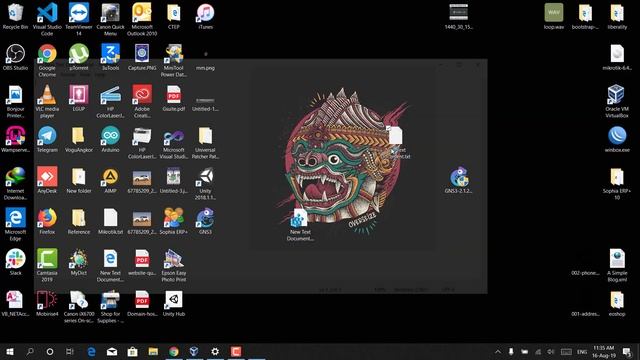Image resolution: width=640 pixels, height=360 pixels.
Task: Switch the ENG input language indicator
Action: 582,351
